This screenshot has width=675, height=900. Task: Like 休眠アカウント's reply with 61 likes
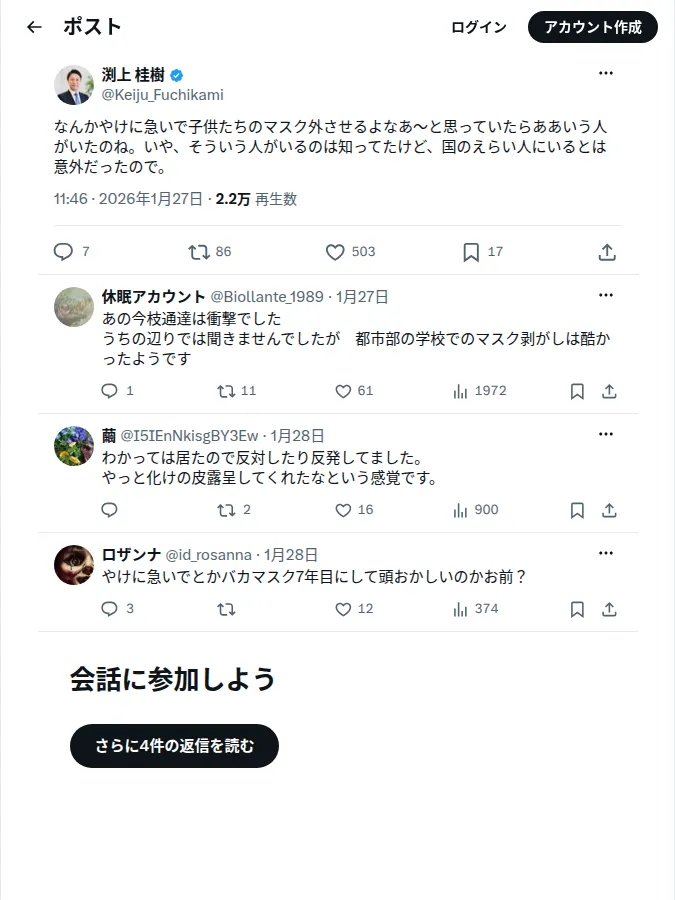tap(343, 391)
